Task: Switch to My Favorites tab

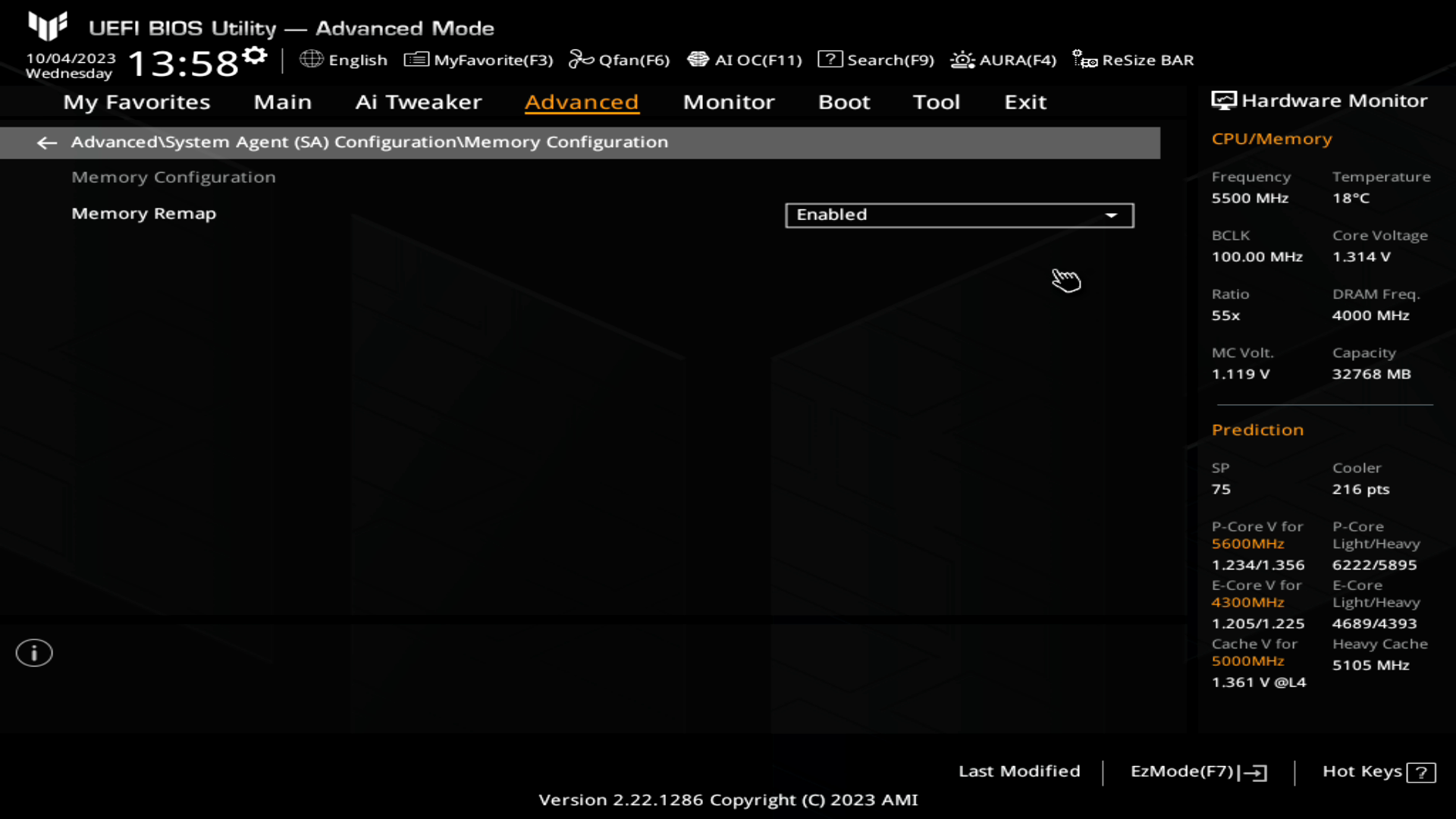Action: [136, 102]
